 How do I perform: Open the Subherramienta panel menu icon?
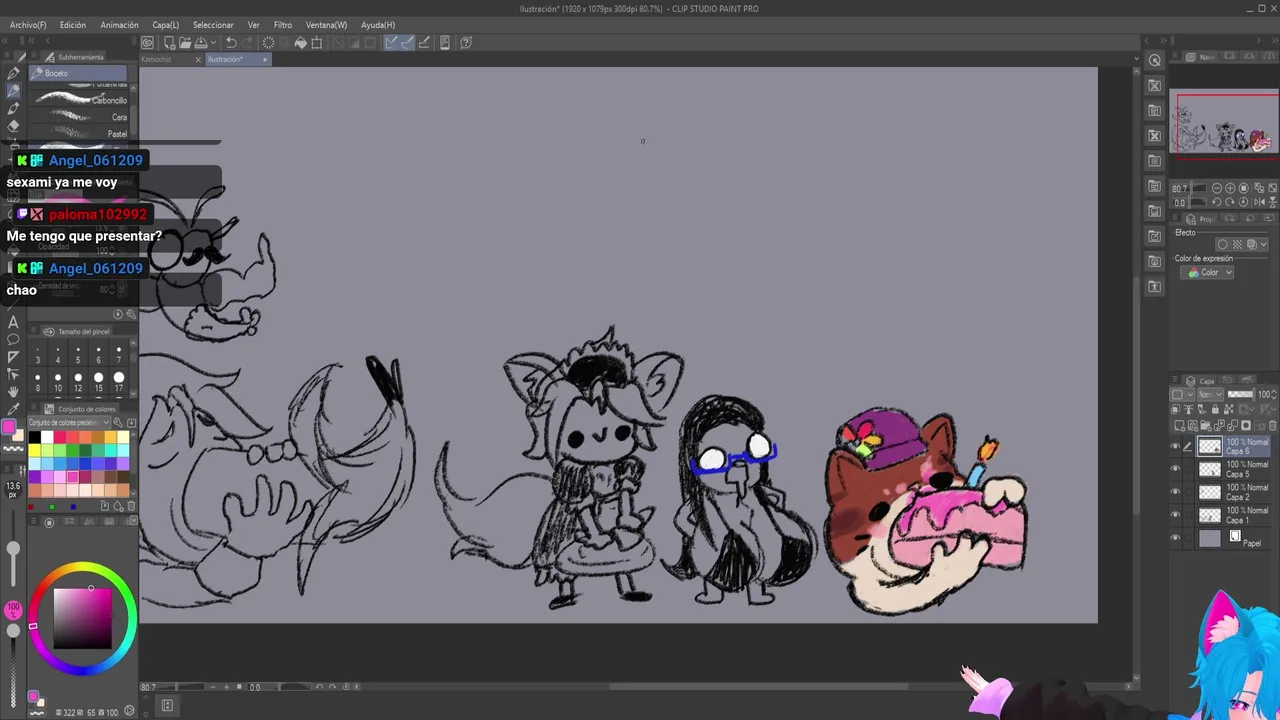36,57
